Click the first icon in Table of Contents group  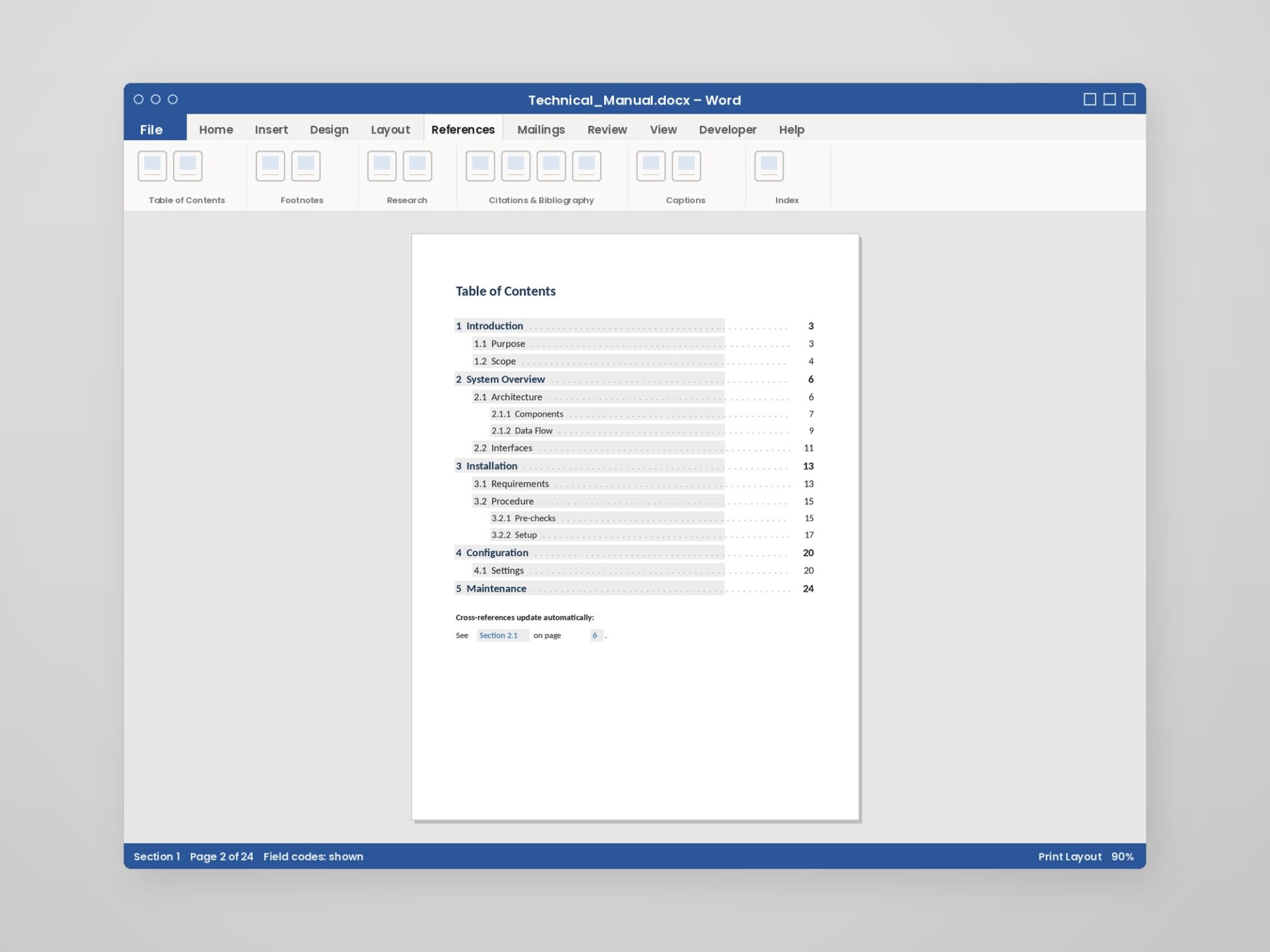click(152, 166)
